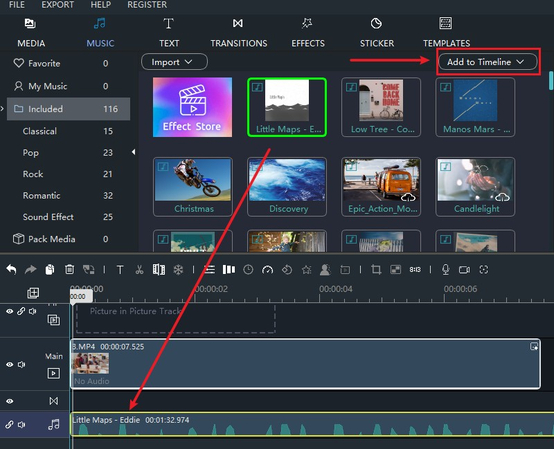The width and height of the screenshot is (554, 449).
Task: Open the HELP menu
Action: tap(101, 5)
